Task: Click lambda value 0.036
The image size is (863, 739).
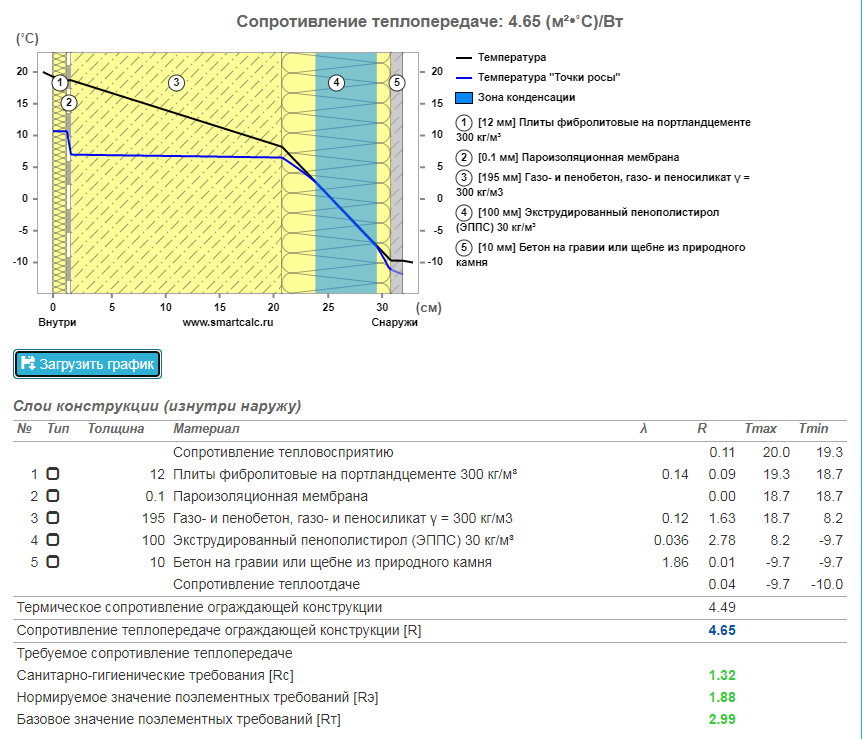Action: click(x=671, y=540)
